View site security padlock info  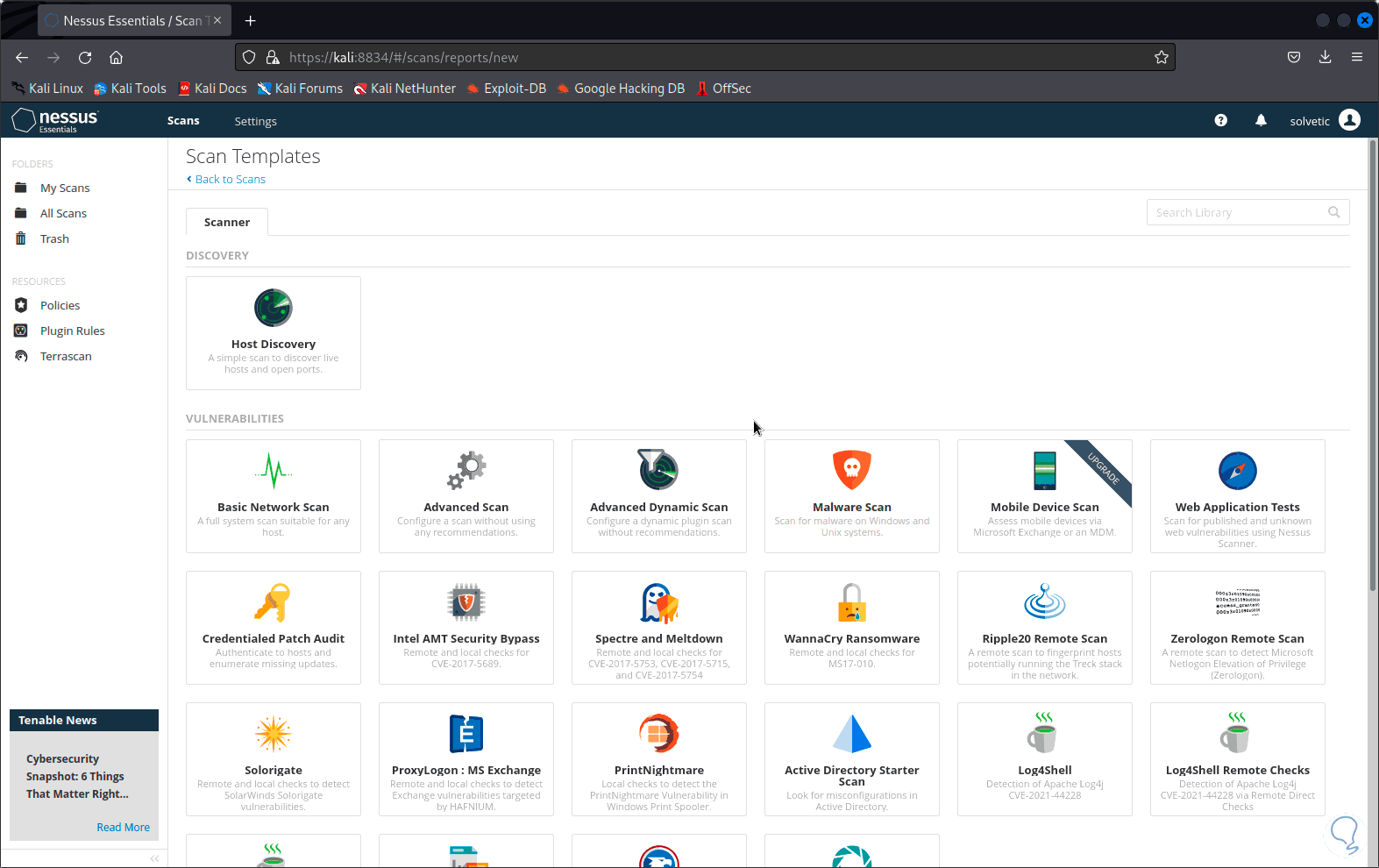point(272,57)
